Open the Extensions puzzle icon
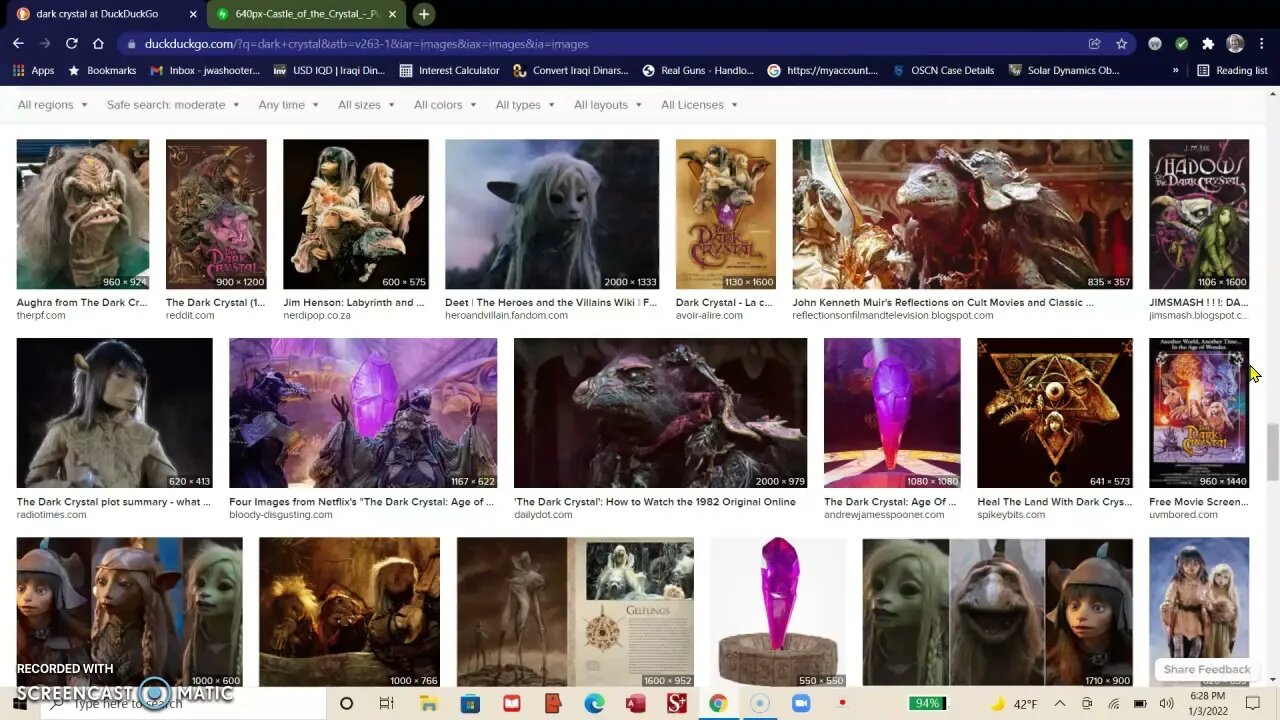 click(1208, 44)
